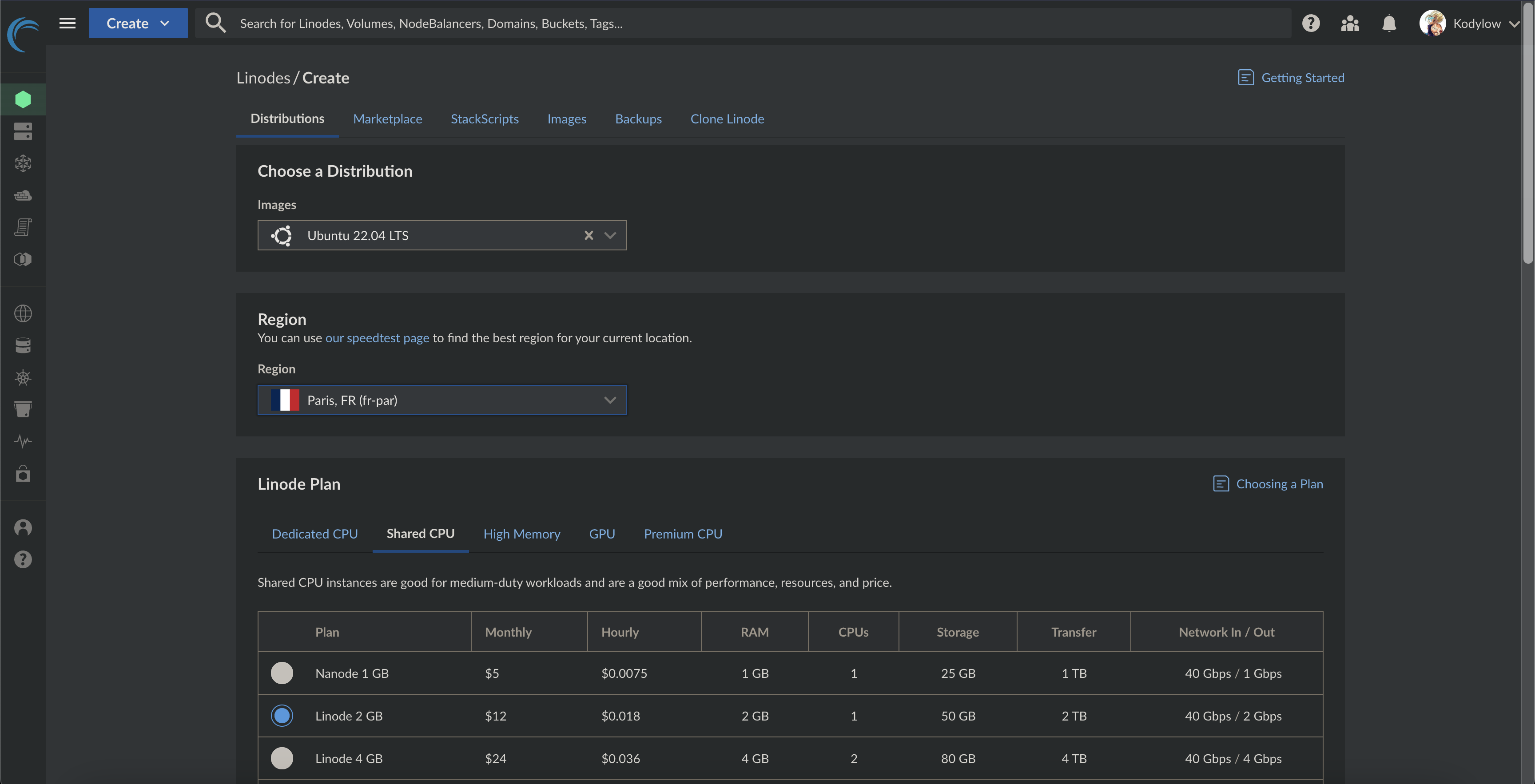Switch to the Backups tab
1535x784 pixels.
(638, 119)
